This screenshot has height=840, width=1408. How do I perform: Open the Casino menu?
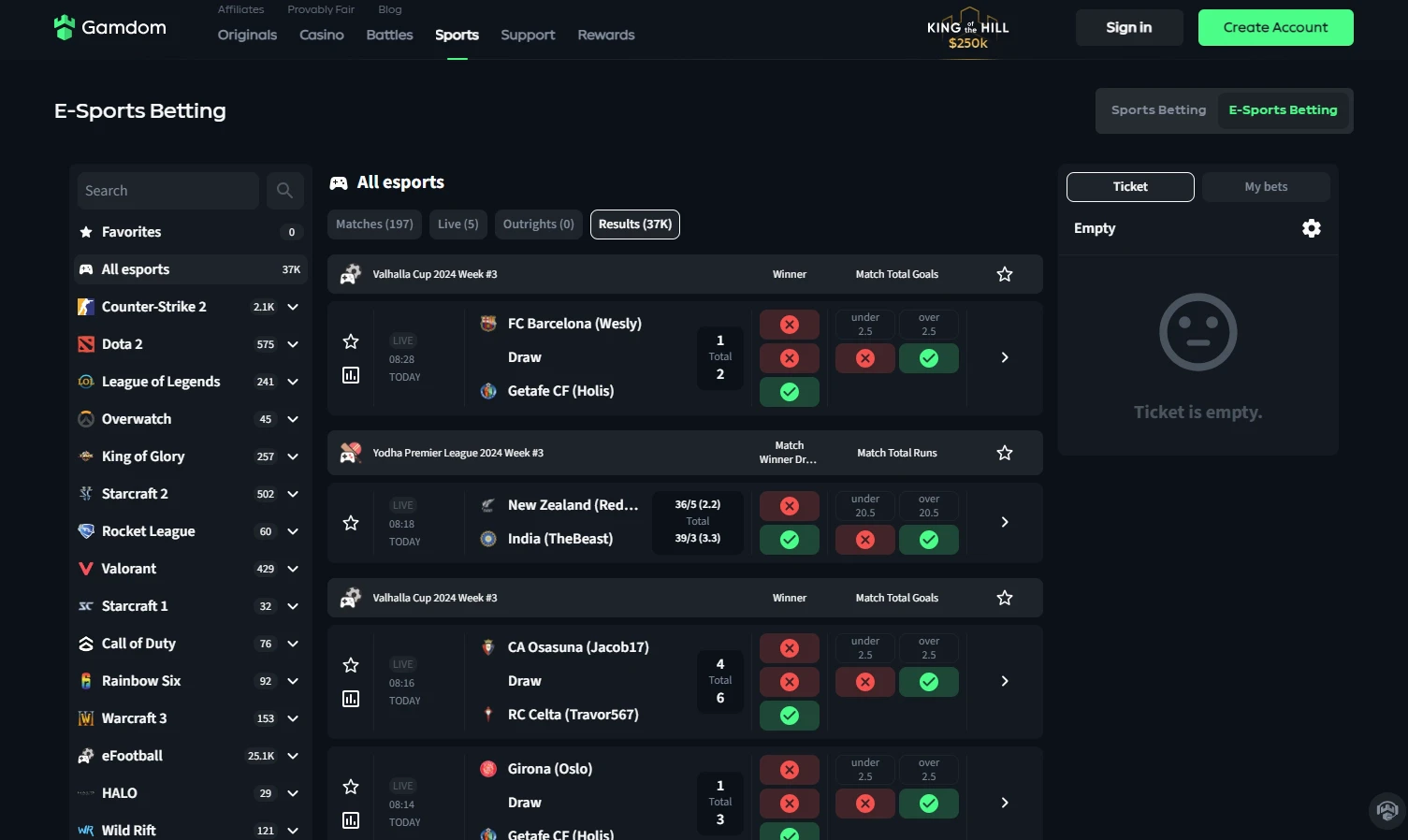pyautogui.click(x=322, y=36)
